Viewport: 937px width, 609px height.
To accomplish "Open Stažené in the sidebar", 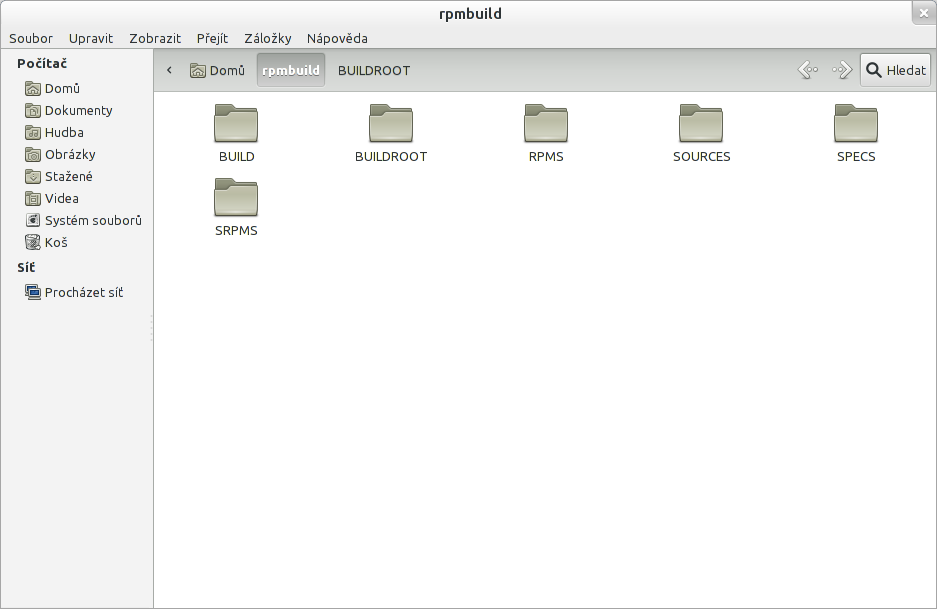I will 68,176.
